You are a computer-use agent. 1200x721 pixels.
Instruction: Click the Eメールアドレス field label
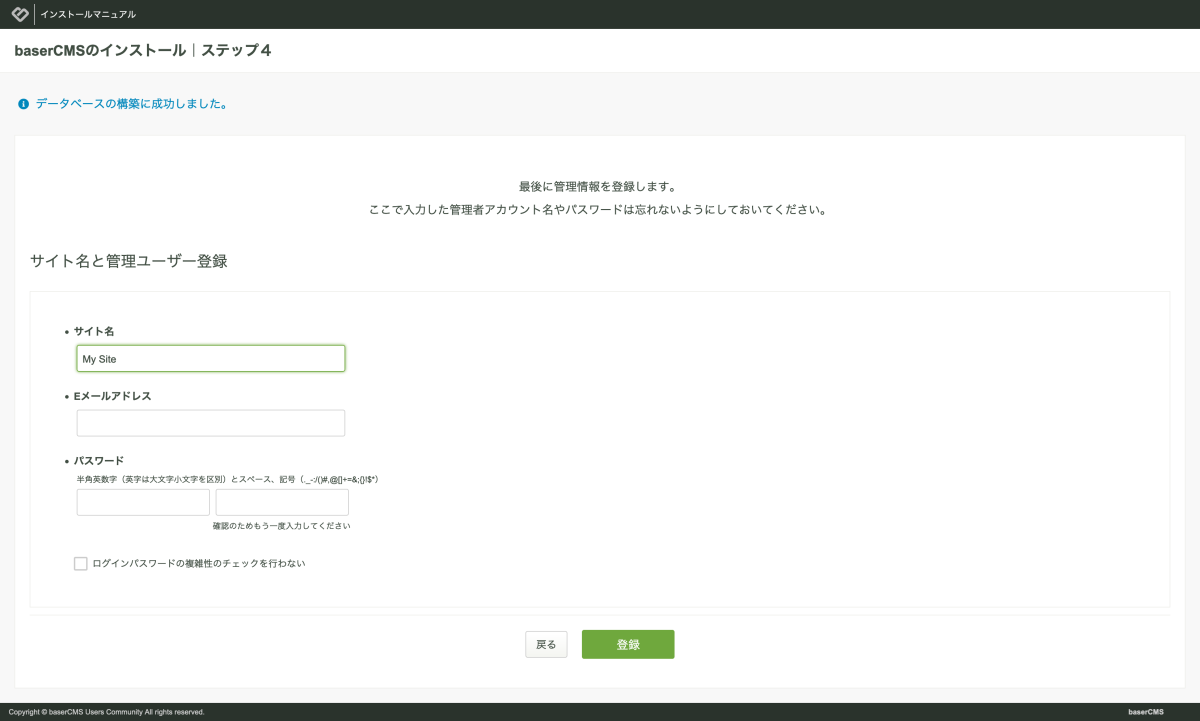[112, 396]
